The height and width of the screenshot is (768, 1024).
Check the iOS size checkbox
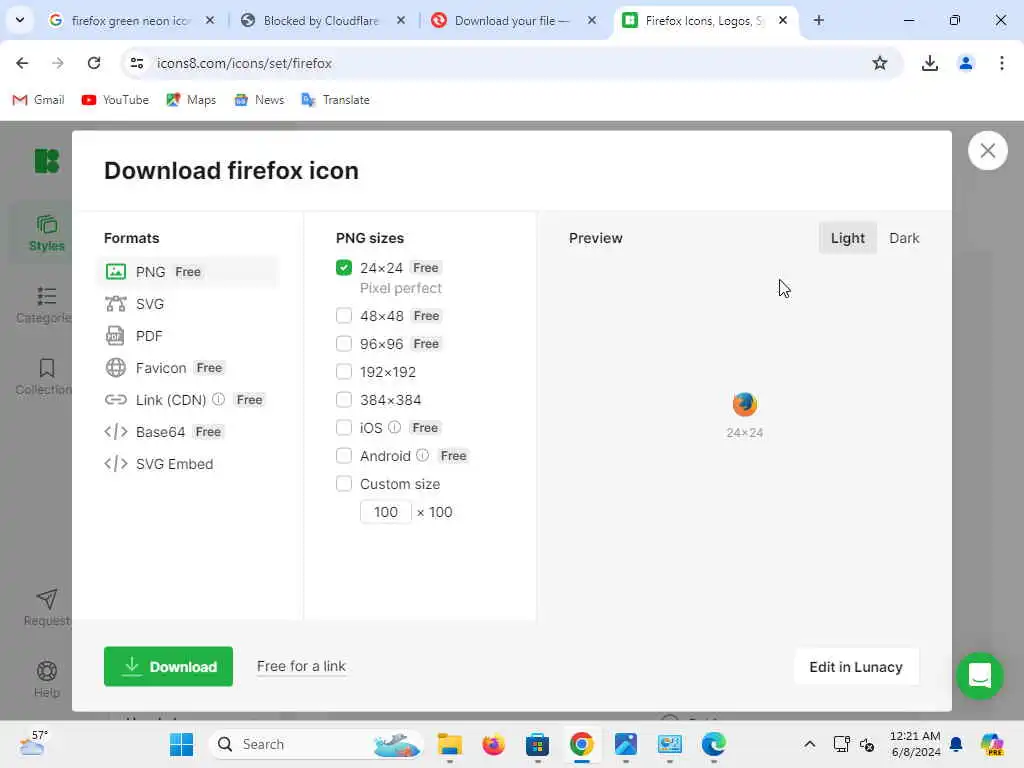point(344,428)
